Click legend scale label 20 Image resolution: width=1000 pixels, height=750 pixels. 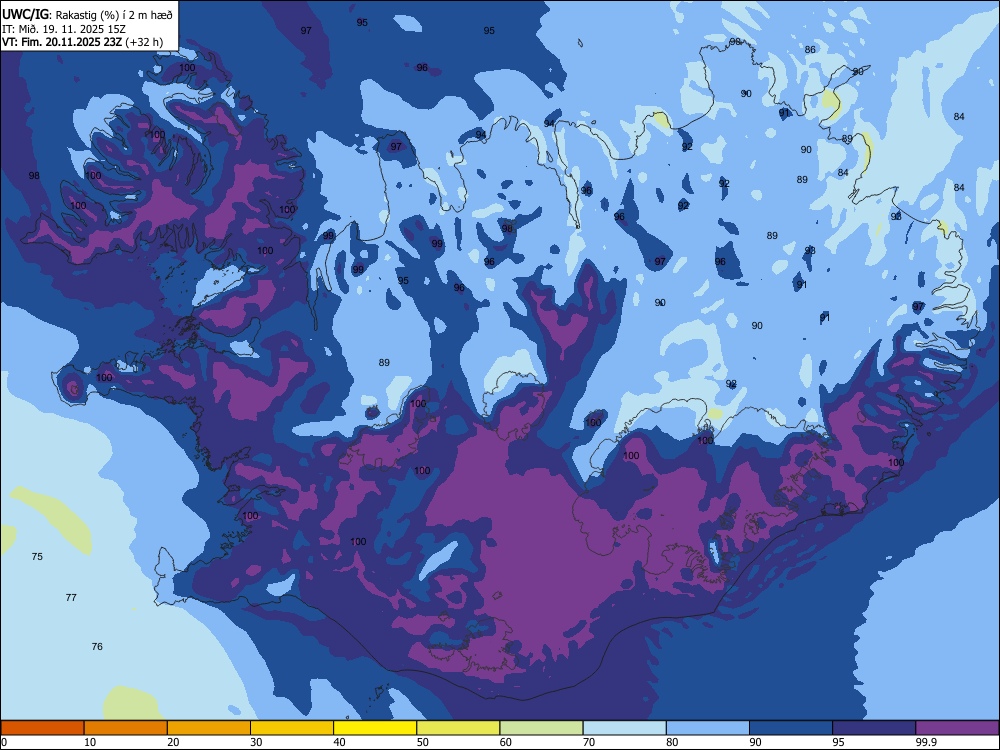pos(173,742)
